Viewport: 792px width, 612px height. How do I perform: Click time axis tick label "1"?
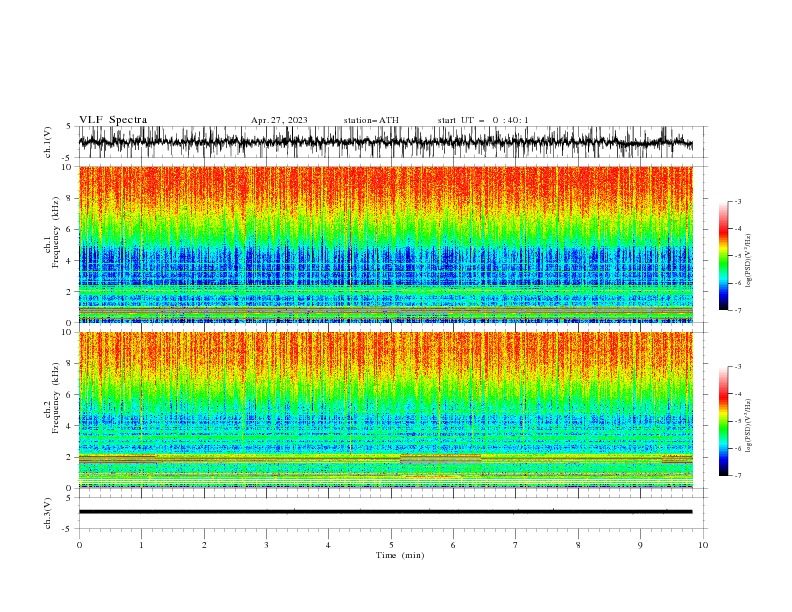click(x=141, y=545)
